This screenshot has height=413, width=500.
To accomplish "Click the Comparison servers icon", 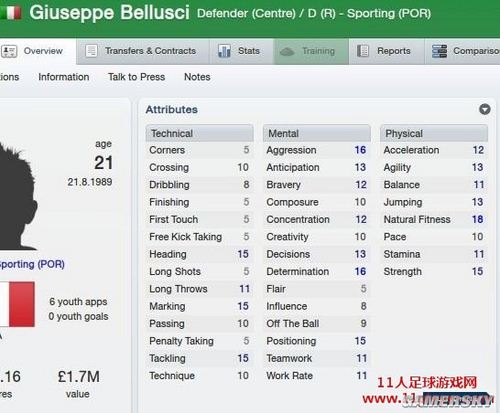I will (x=439, y=51).
